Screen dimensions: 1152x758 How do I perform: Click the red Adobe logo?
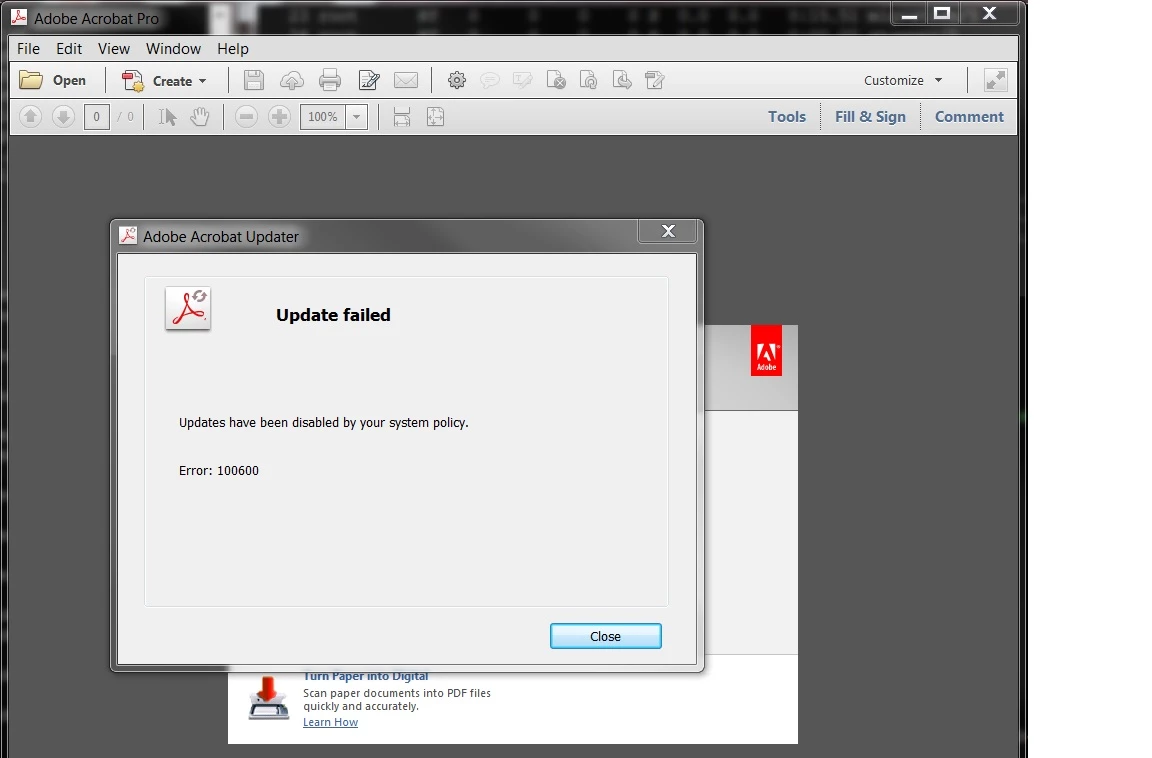point(766,351)
